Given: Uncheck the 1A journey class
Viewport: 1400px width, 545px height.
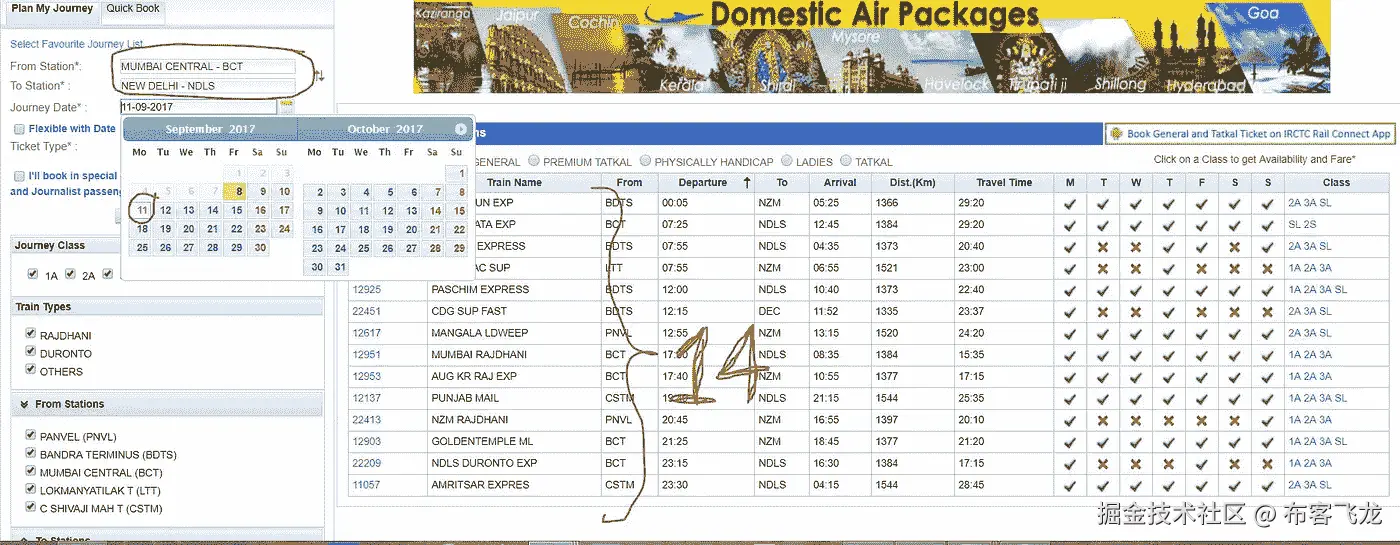Looking at the screenshot, I should pyautogui.click(x=33, y=274).
